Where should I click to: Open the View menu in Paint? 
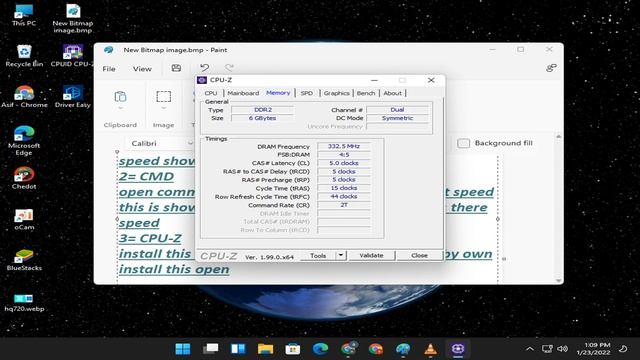tap(142, 69)
